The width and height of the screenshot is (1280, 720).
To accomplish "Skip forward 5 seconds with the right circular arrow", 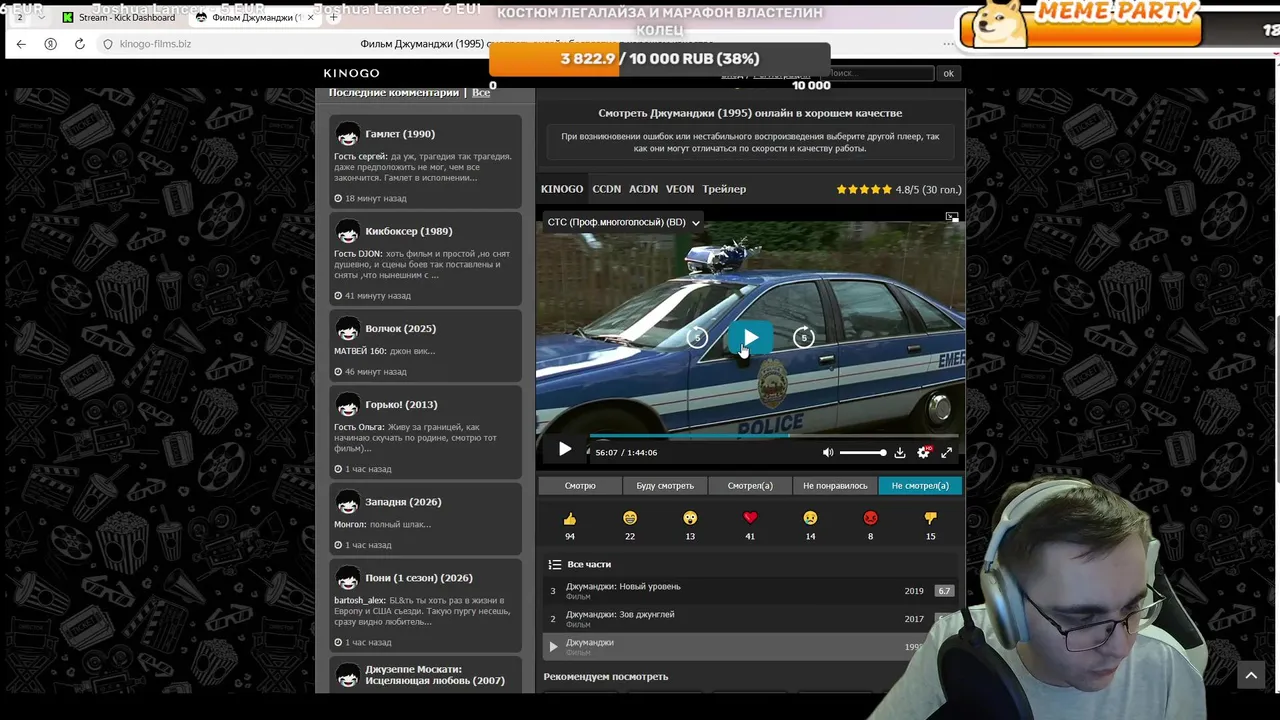I will point(803,338).
